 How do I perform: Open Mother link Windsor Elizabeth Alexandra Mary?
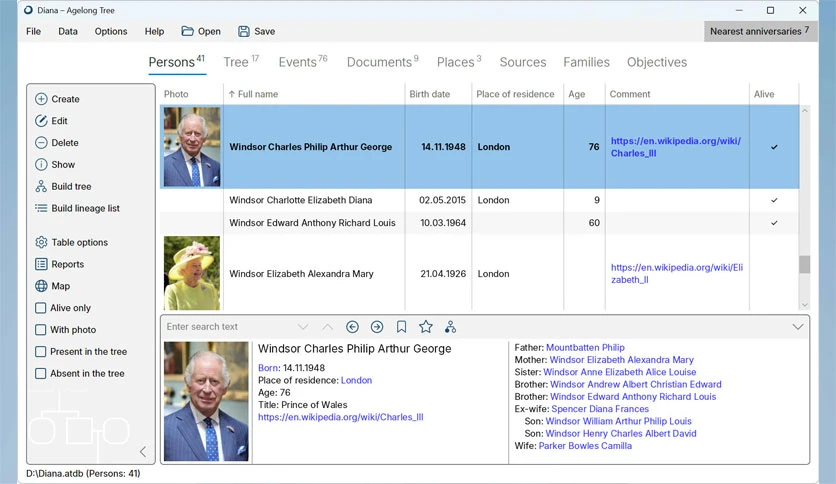tap(621, 360)
